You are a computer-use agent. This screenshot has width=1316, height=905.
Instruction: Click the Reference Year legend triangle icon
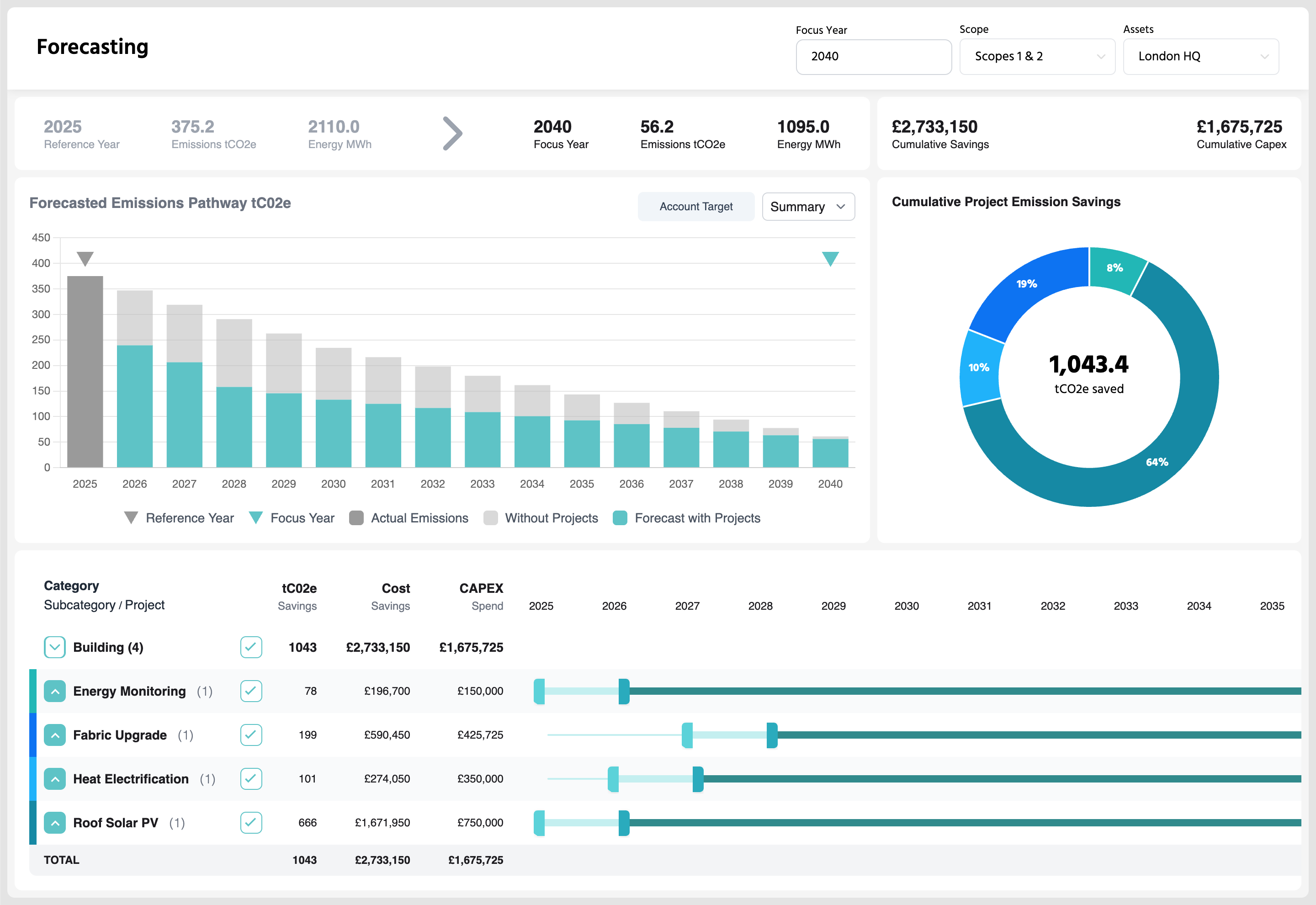point(131,518)
